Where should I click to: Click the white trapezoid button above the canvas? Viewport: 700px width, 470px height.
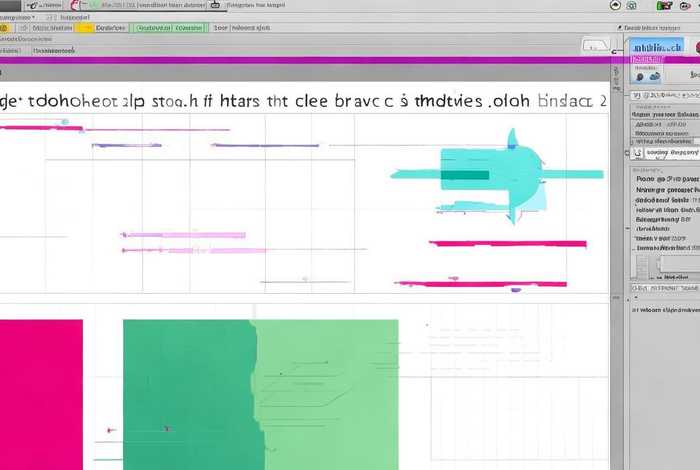click(593, 45)
